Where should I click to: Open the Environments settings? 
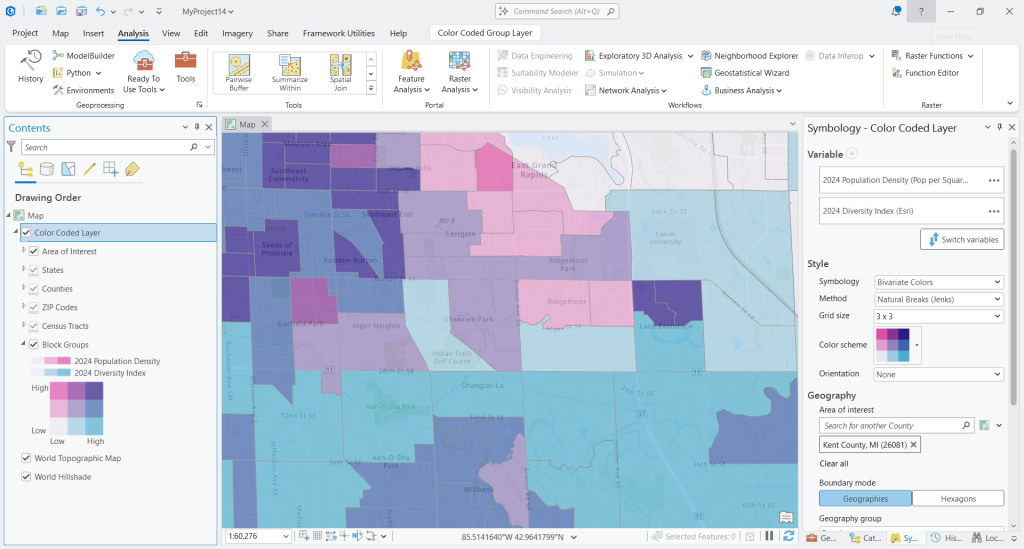click(x=84, y=90)
